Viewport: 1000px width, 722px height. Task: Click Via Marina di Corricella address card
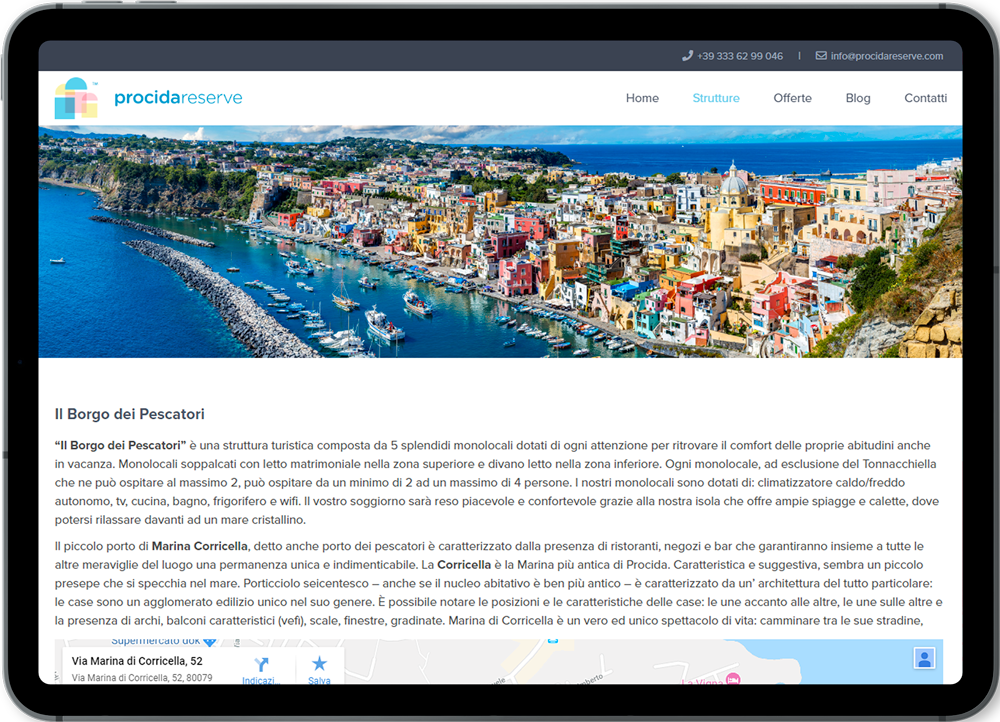(x=137, y=662)
